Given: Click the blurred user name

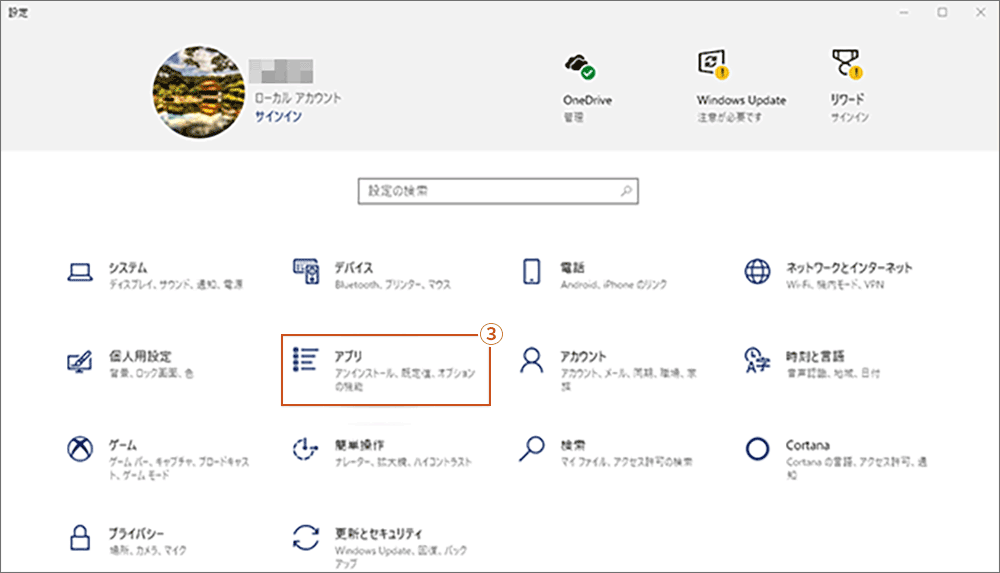Looking at the screenshot, I should click(x=281, y=71).
